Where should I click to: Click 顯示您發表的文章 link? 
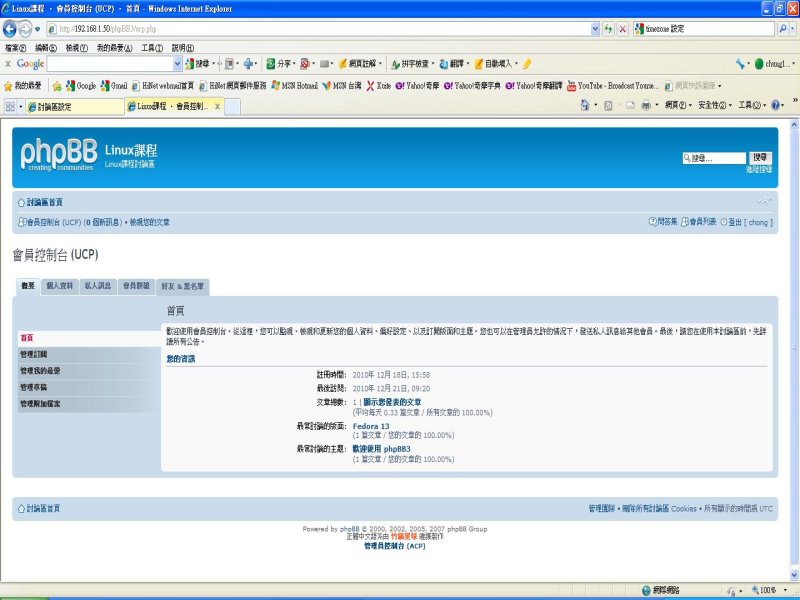tap(392, 402)
